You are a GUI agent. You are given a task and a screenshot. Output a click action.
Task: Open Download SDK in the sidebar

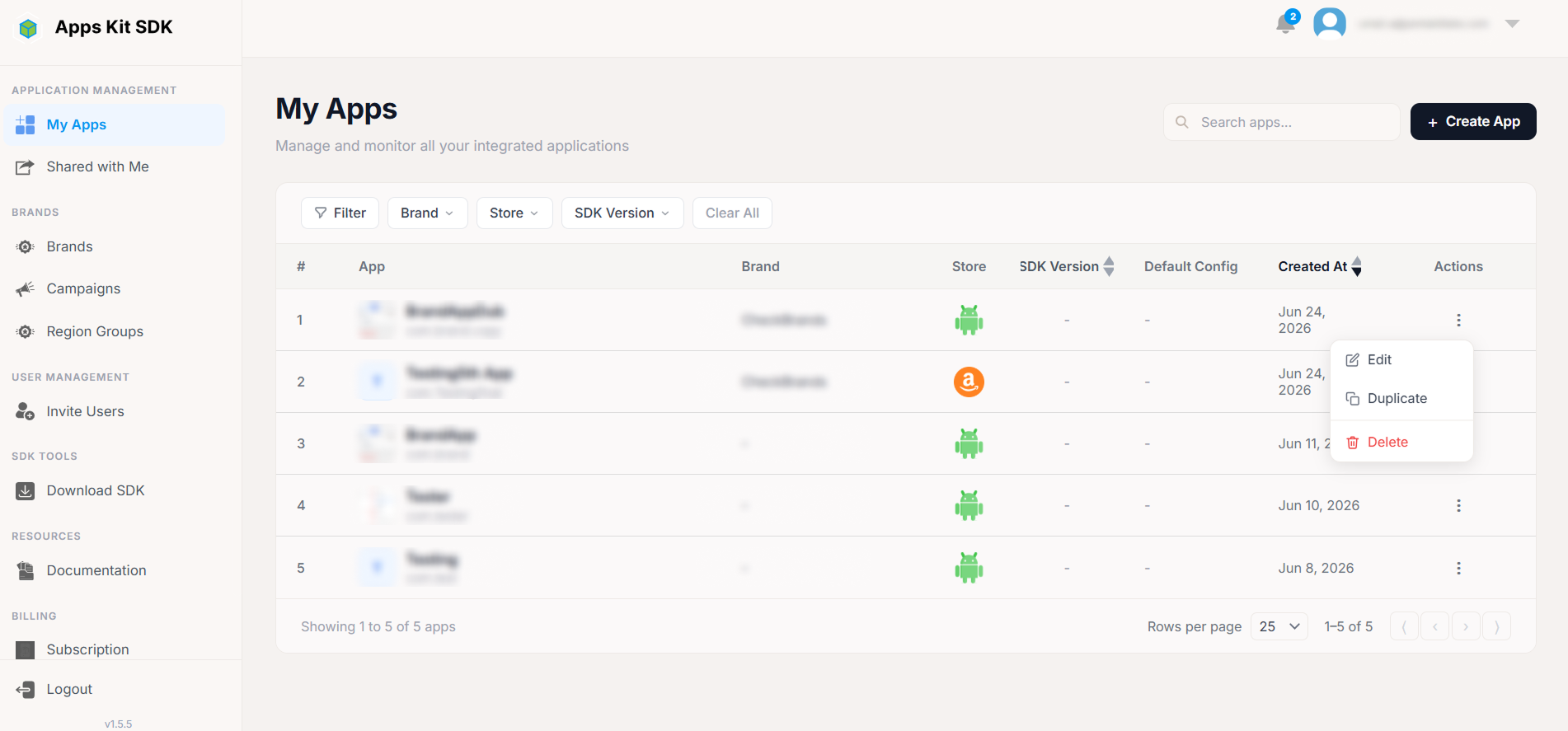click(x=115, y=490)
